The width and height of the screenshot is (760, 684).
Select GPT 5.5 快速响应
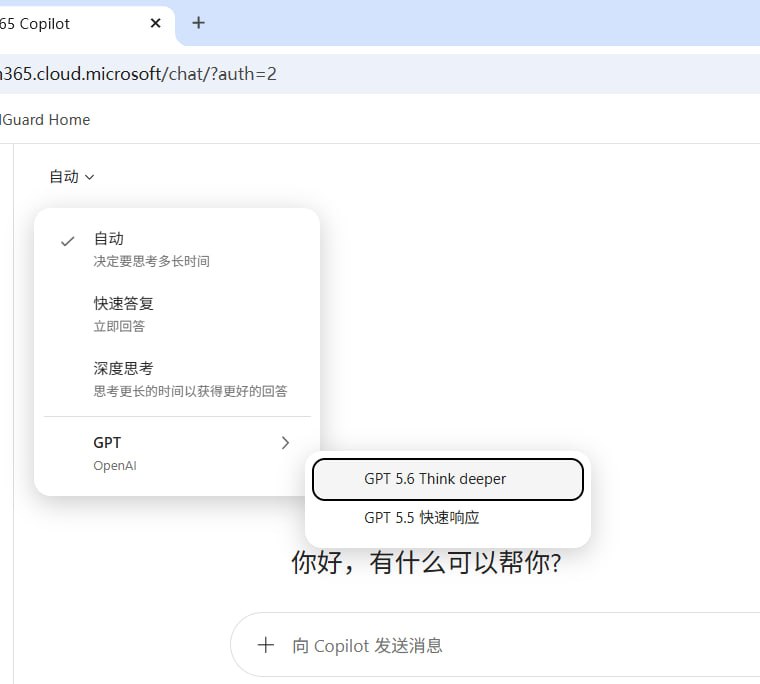point(448,518)
